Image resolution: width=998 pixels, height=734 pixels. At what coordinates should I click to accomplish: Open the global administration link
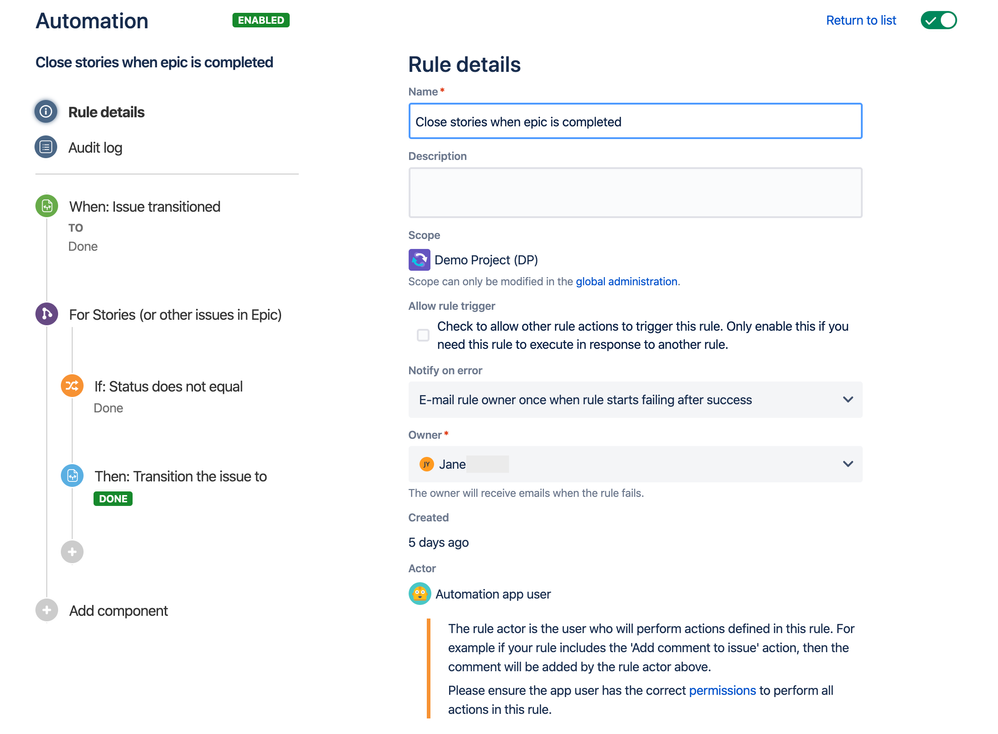pos(626,281)
